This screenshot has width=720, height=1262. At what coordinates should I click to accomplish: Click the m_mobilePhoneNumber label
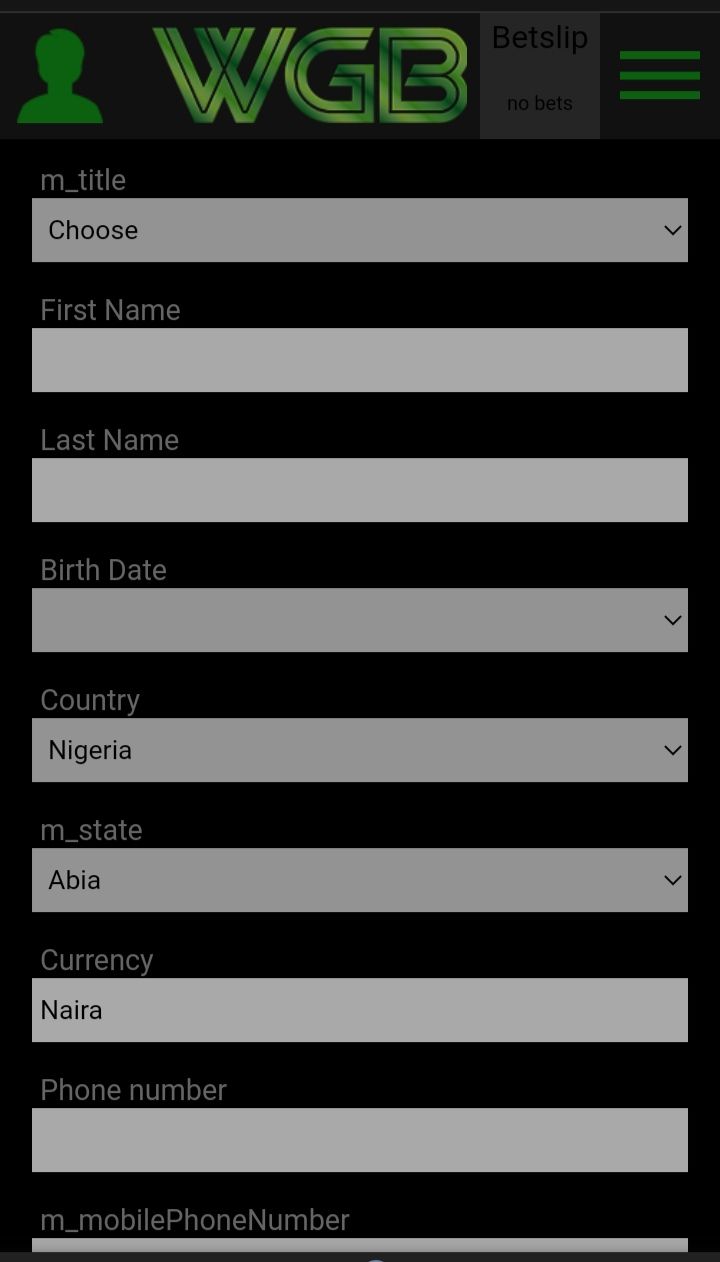coord(195,1220)
